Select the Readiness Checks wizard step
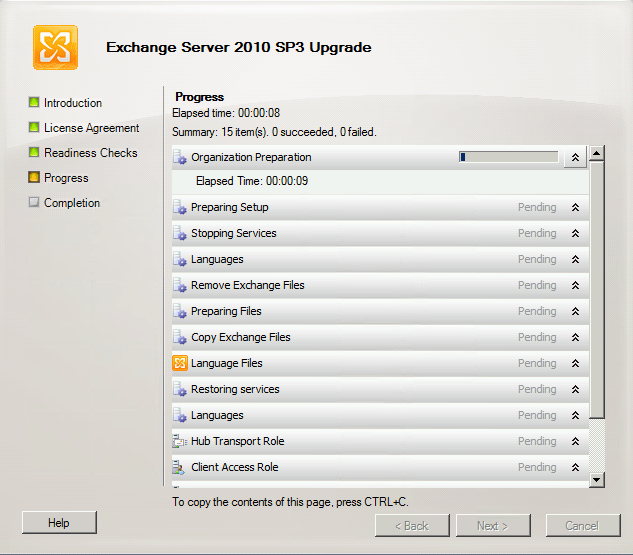This screenshot has width=633, height=555. [91, 153]
